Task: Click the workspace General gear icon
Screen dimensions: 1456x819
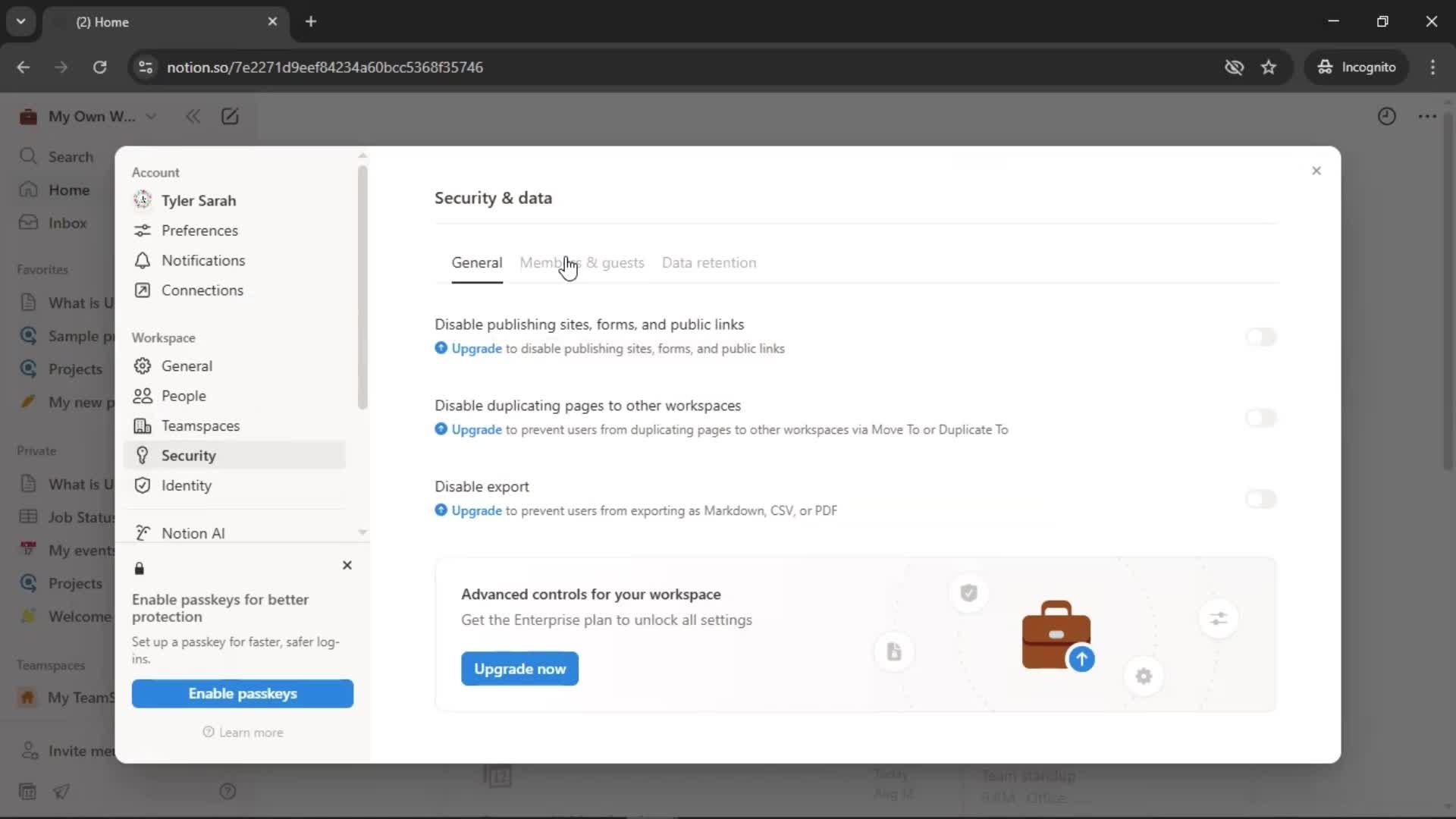Action: point(142,366)
